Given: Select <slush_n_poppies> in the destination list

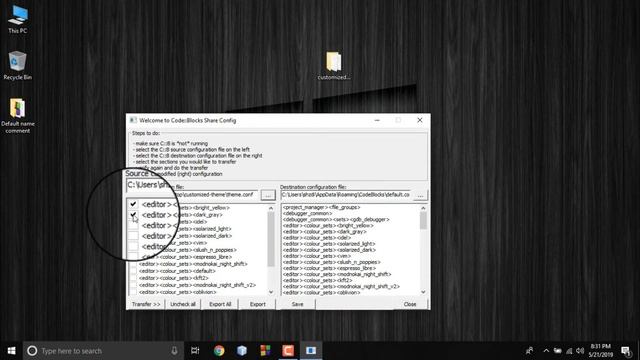Looking at the screenshot, I should [332, 262].
